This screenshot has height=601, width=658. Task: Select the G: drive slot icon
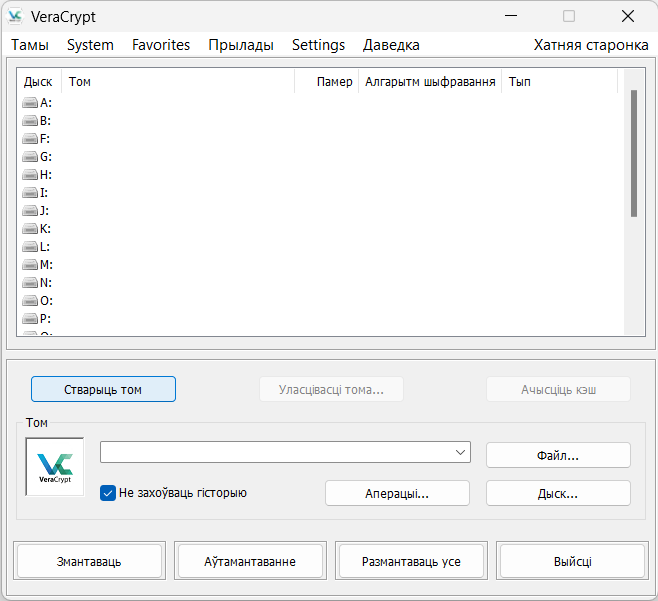[x=30, y=157]
